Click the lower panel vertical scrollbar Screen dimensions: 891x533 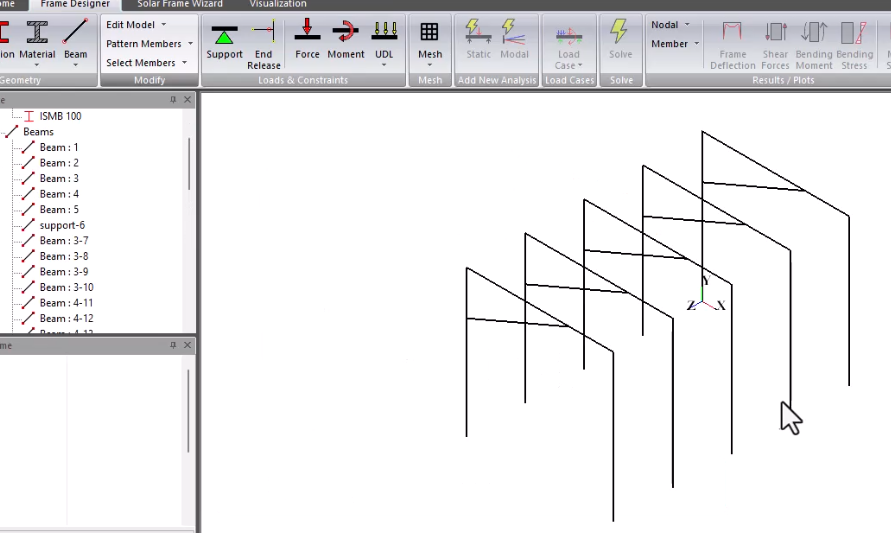point(188,411)
